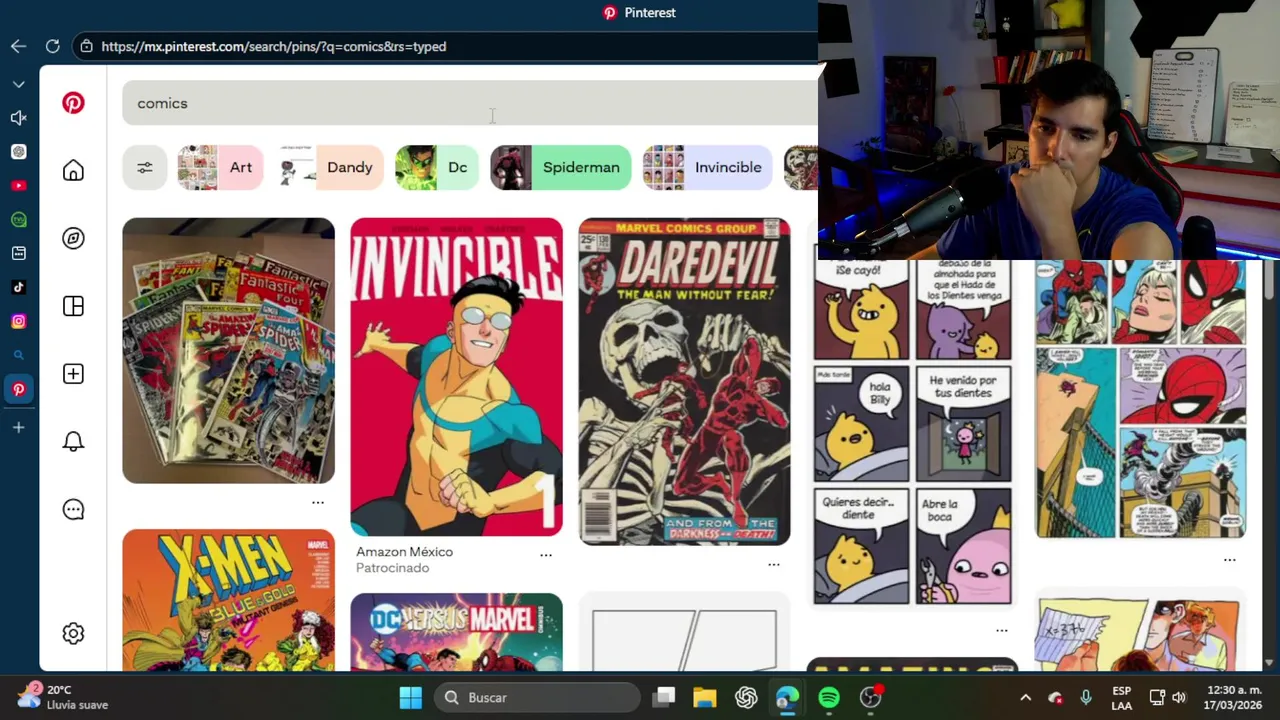Image resolution: width=1280 pixels, height=720 pixels.
Task: Open more options under comic stack pin
Action: coord(318,502)
